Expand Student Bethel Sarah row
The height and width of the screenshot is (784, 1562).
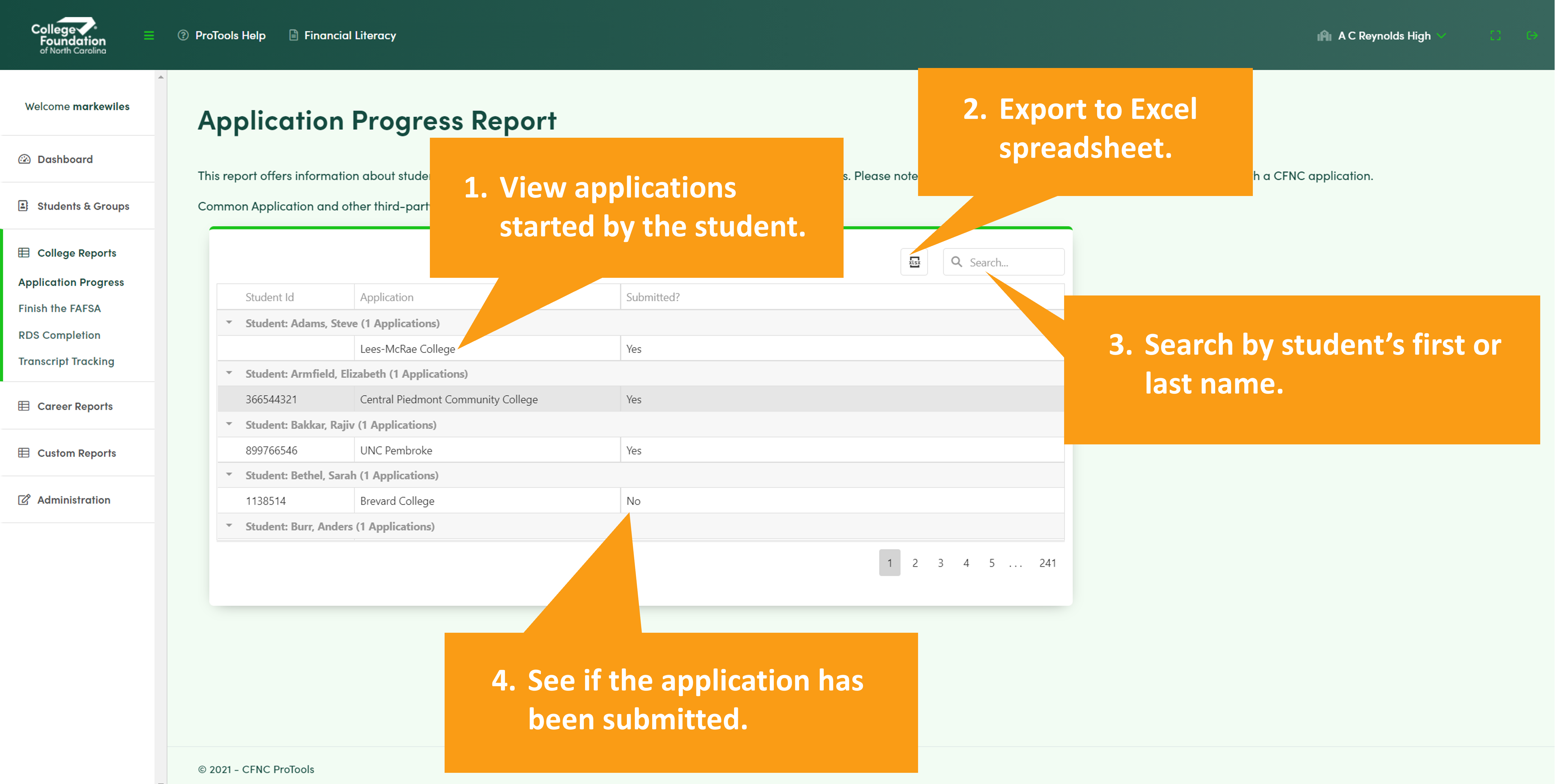229,475
